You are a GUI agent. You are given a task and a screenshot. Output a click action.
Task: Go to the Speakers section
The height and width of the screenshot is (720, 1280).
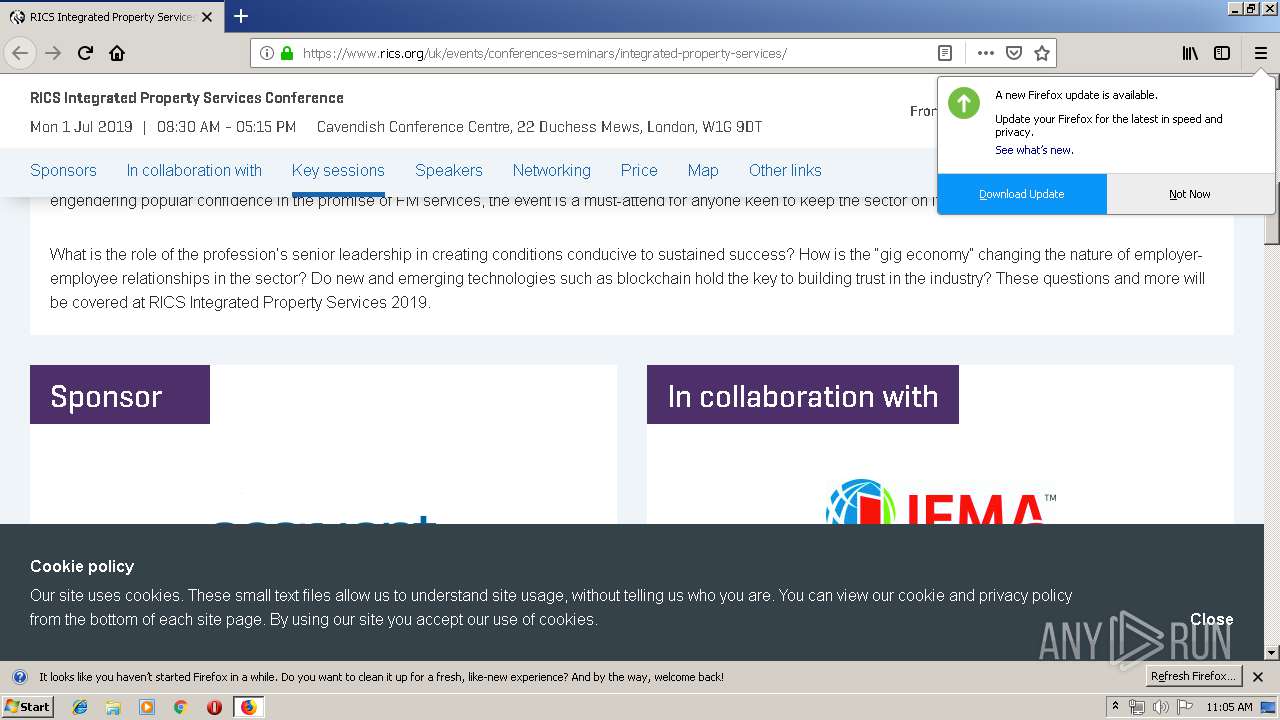[449, 170]
